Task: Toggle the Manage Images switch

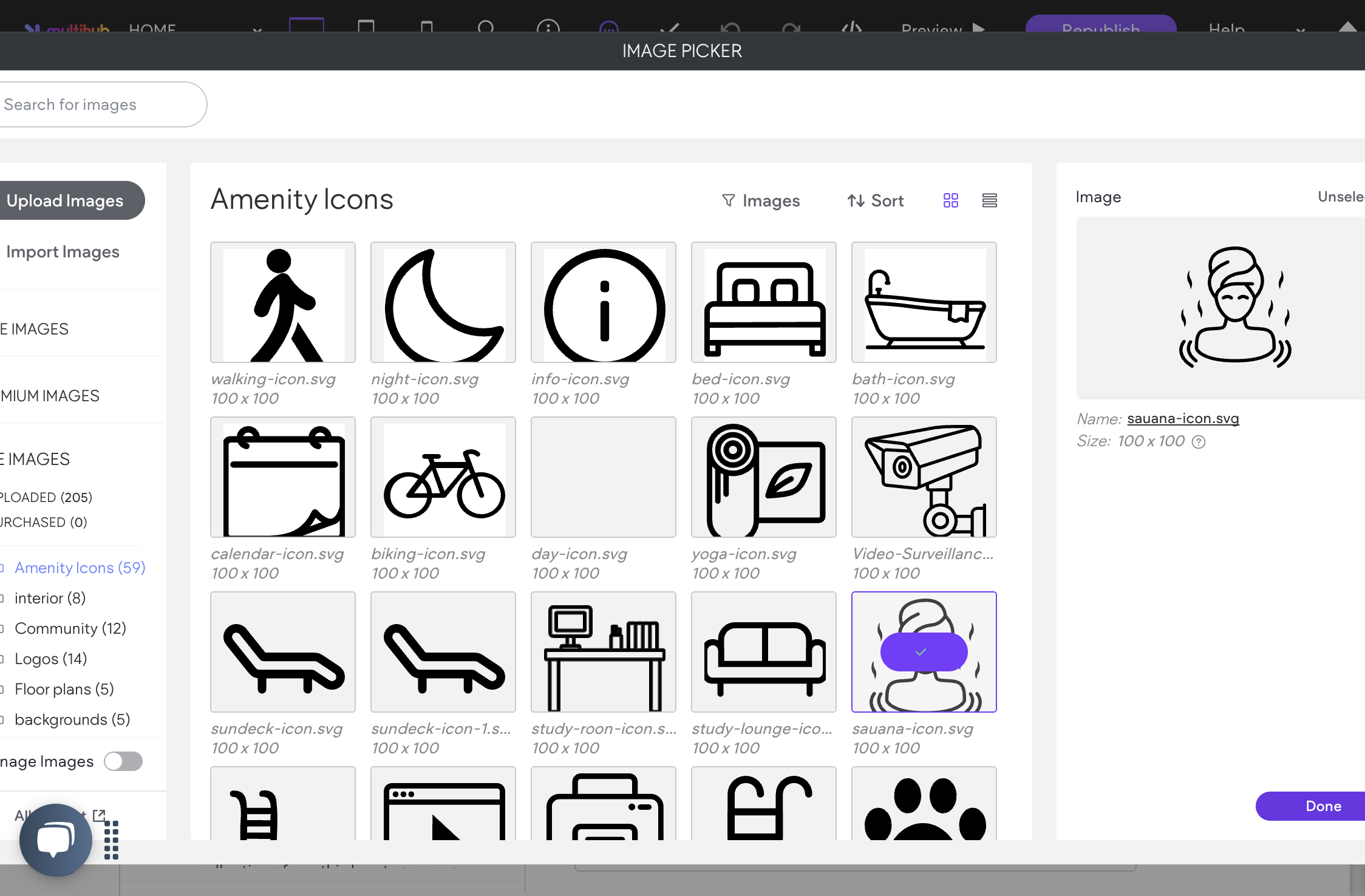Action: click(x=123, y=761)
